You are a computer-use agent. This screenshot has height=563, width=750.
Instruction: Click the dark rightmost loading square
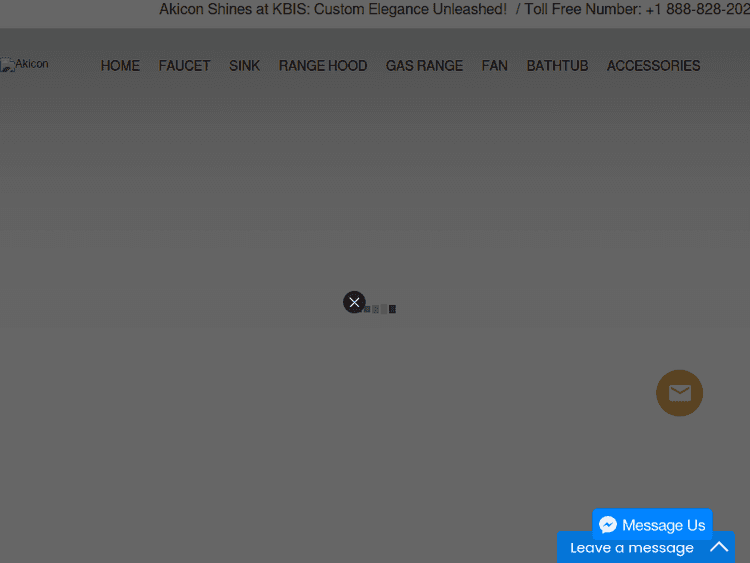click(392, 309)
